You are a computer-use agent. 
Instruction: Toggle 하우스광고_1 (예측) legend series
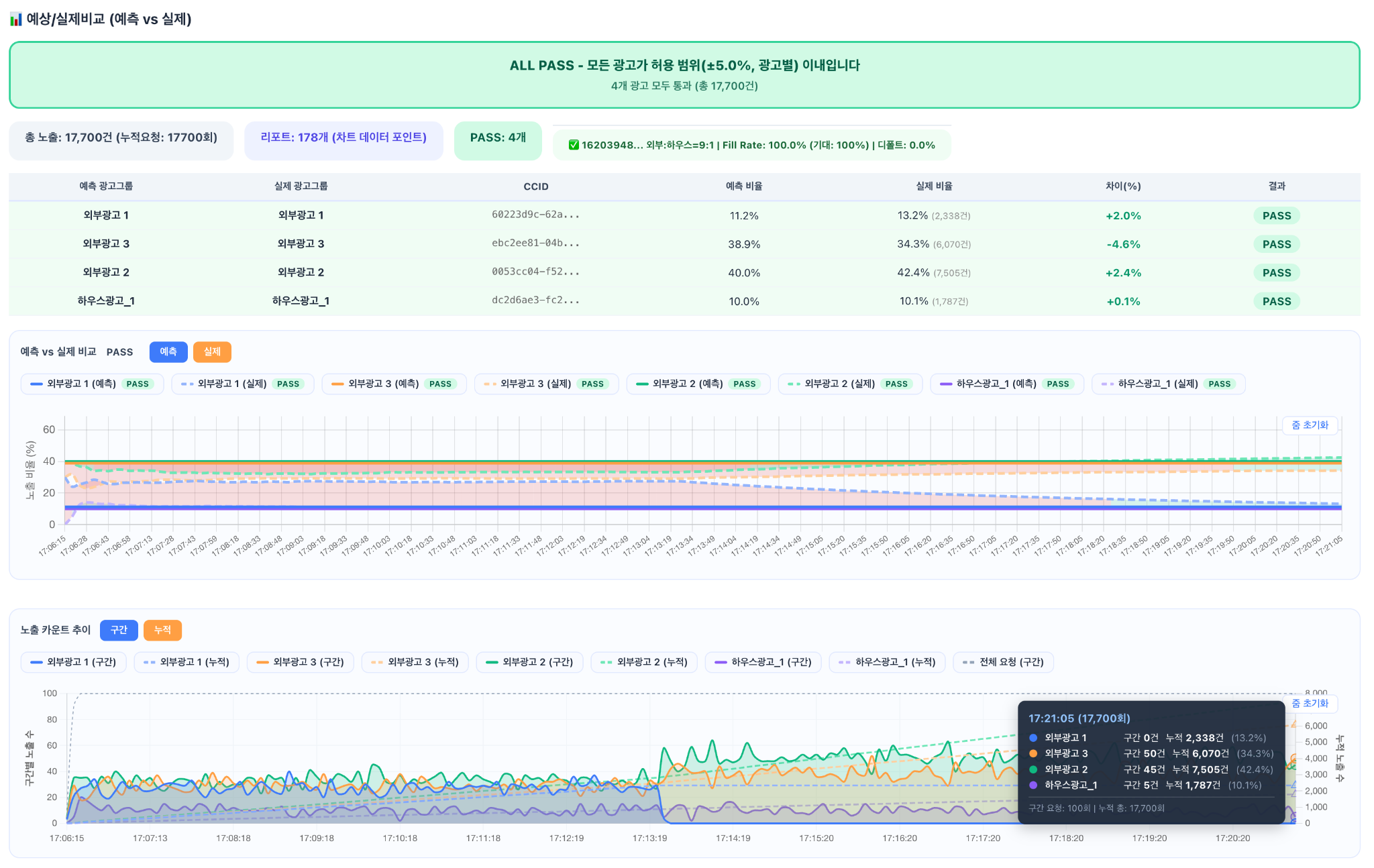tap(1007, 384)
